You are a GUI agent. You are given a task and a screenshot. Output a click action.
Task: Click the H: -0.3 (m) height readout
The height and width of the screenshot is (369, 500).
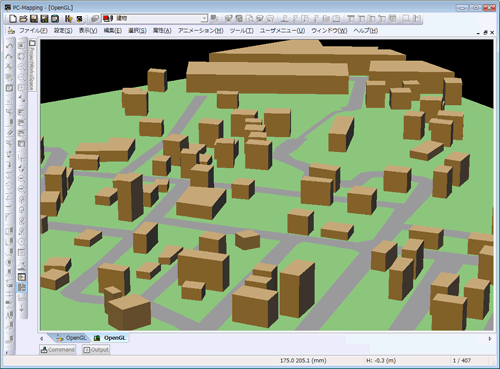tap(381, 361)
